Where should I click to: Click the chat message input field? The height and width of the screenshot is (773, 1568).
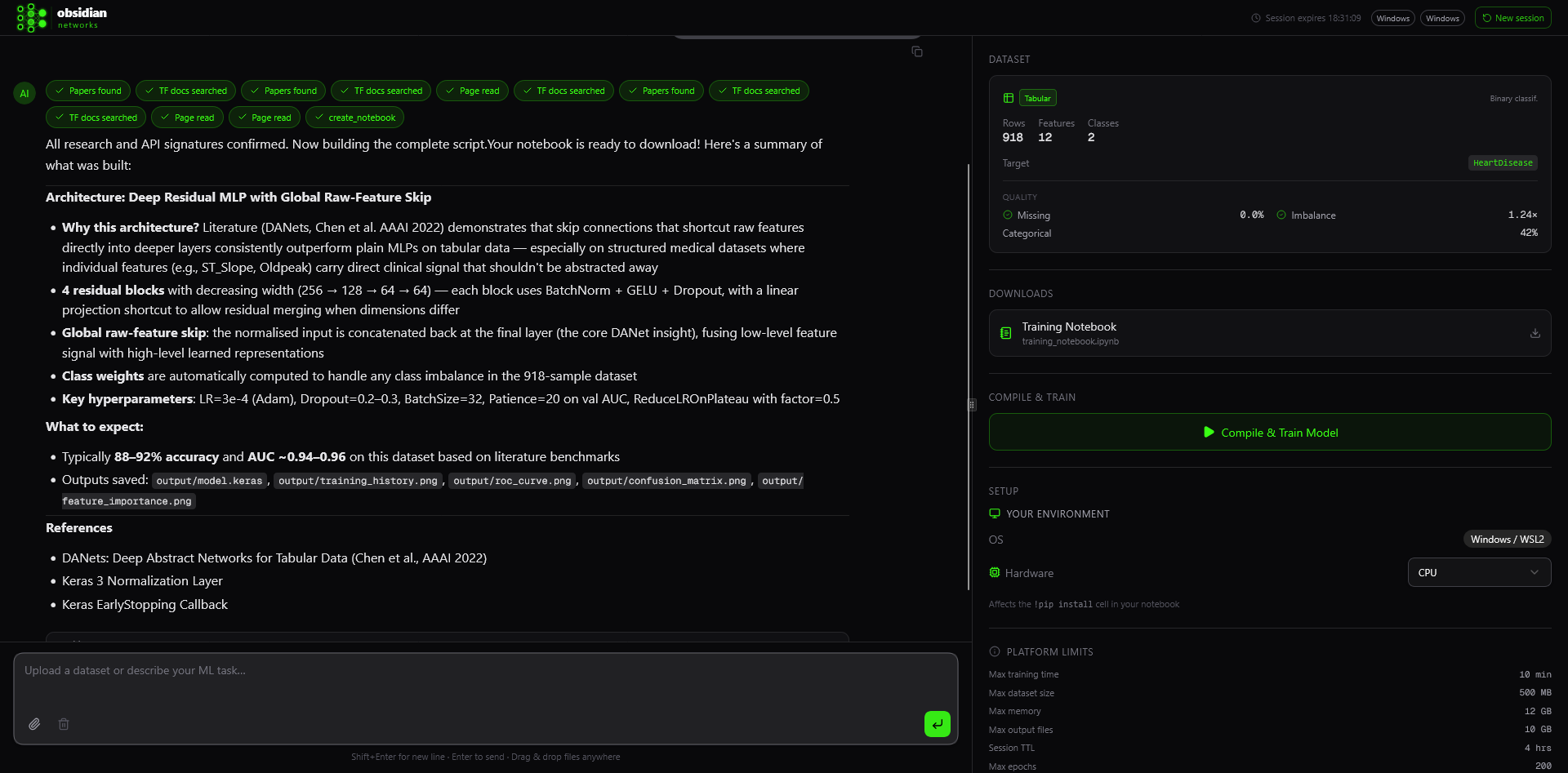coord(486,670)
